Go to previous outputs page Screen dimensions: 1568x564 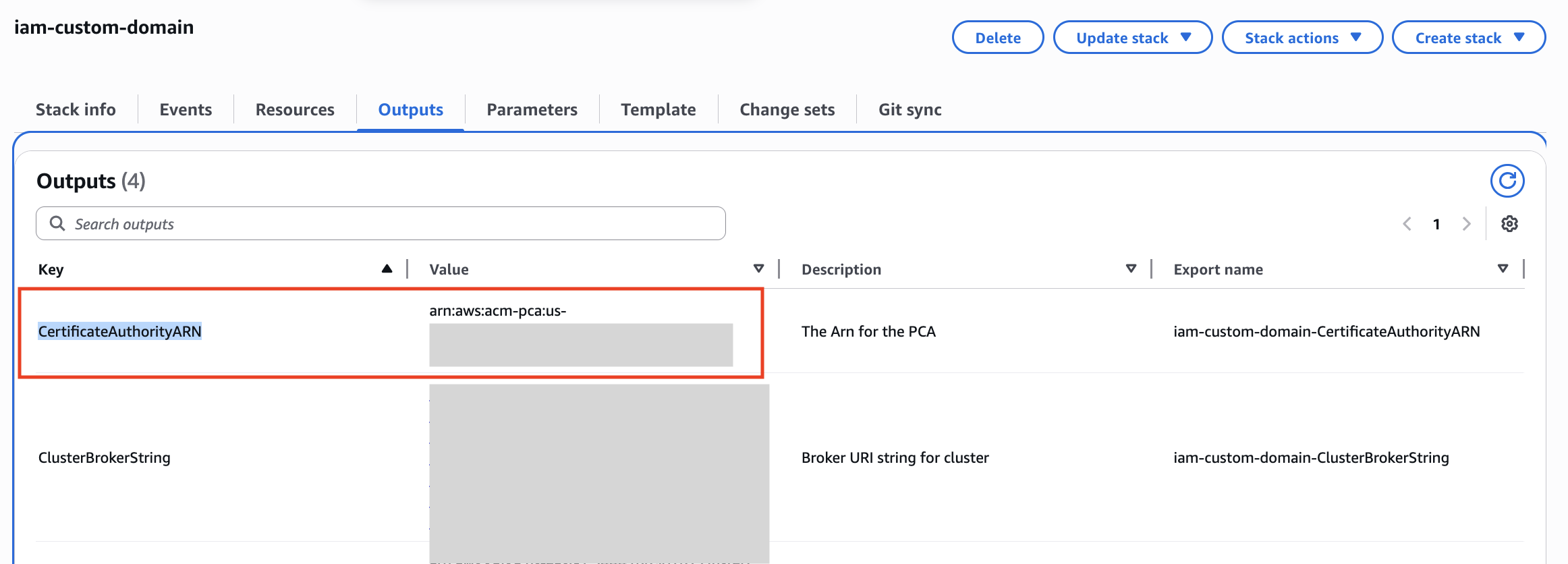tap(1407, 224)
